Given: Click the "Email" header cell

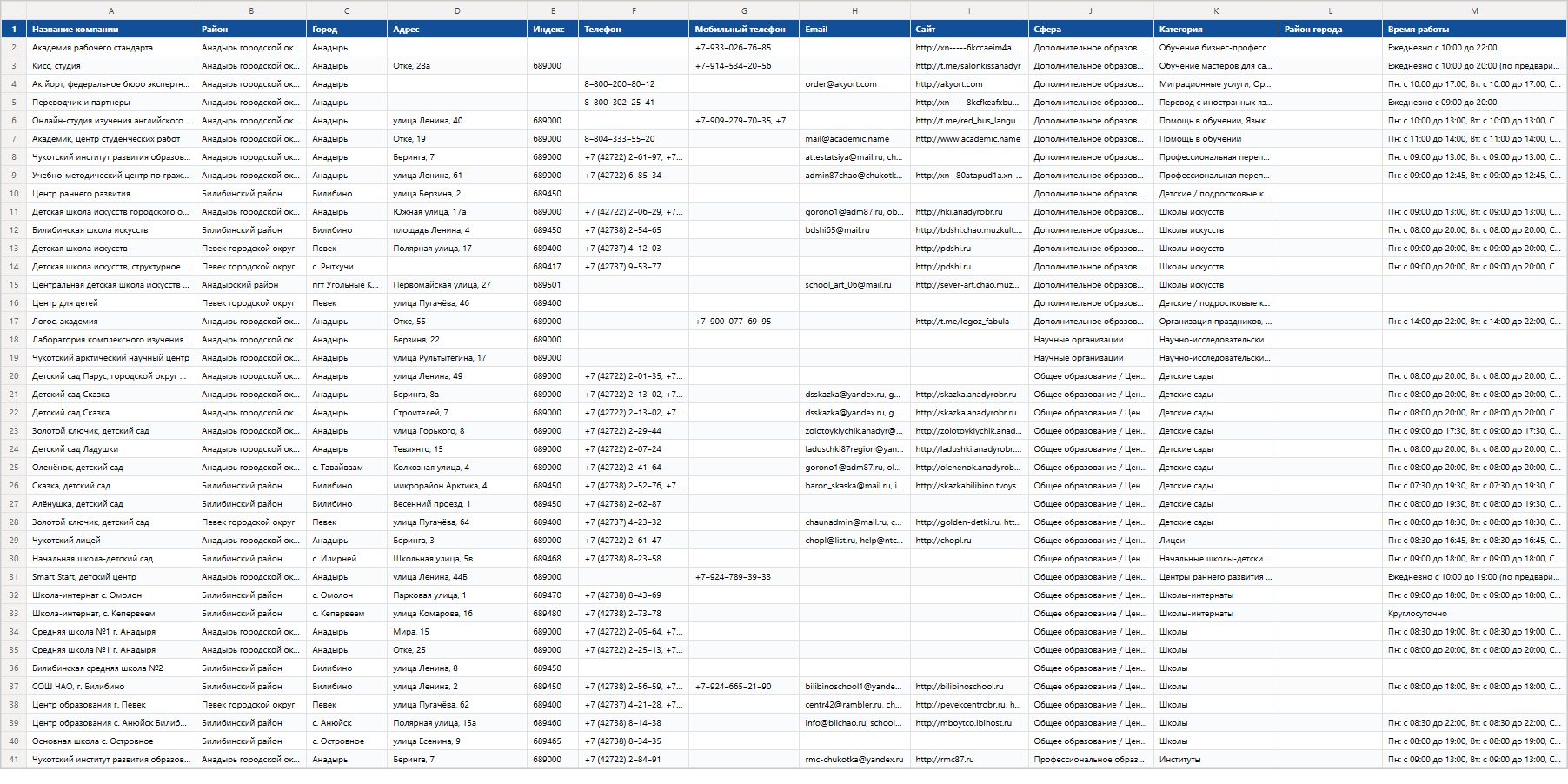Looking at the screenshot, I should click(x=854, y=30).
